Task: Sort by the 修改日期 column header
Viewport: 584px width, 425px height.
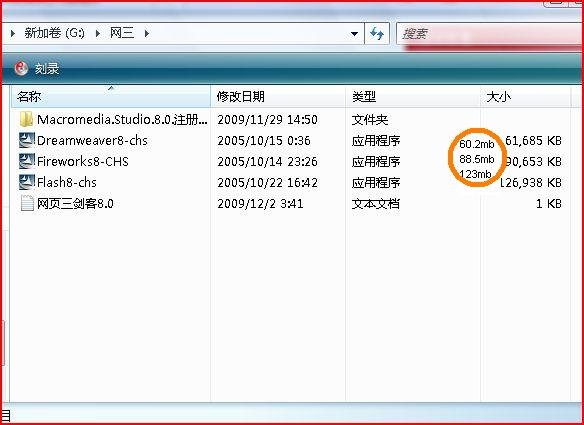Action: click(278, 96)
